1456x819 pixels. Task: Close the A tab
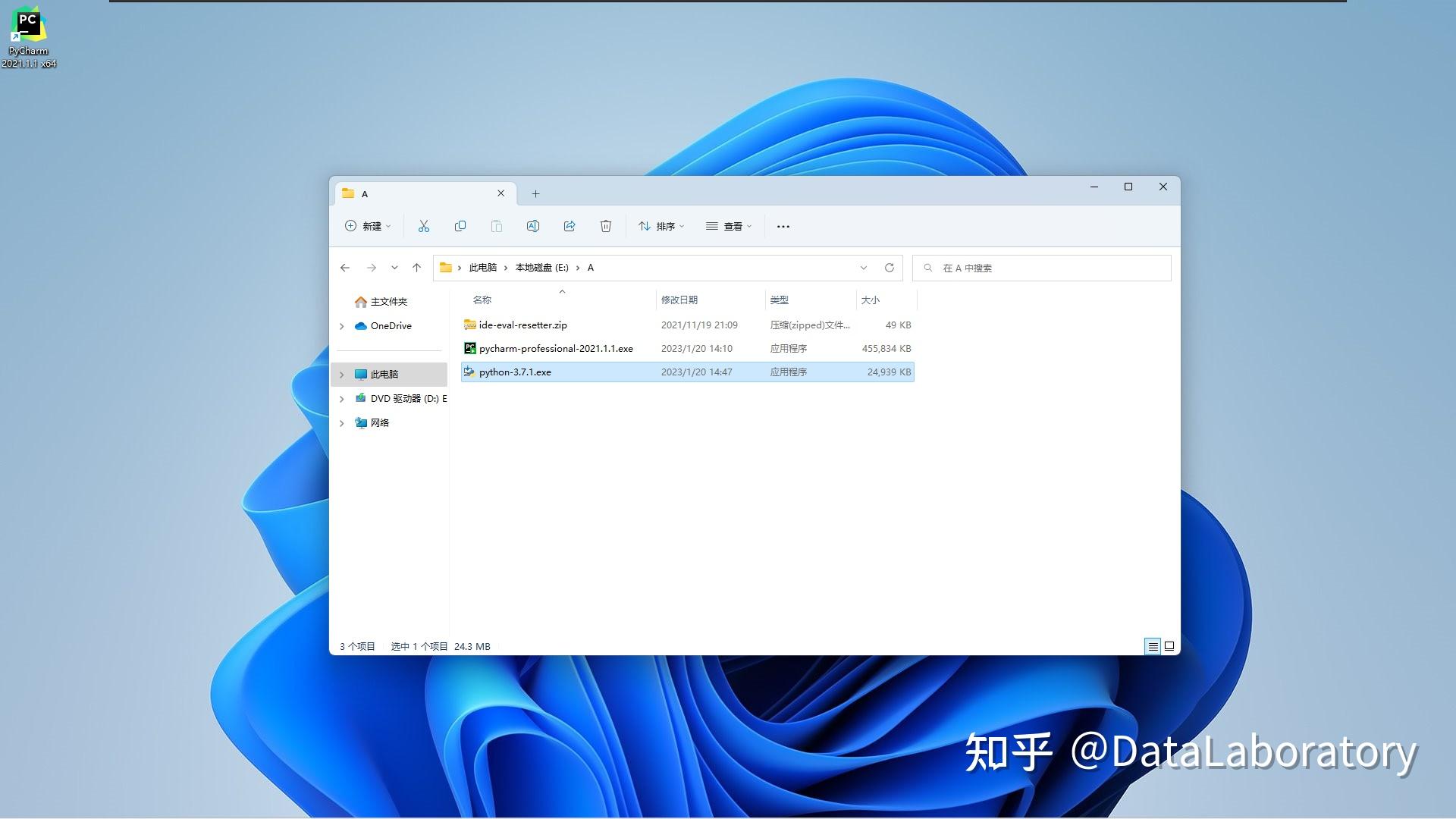pos(500,193)
